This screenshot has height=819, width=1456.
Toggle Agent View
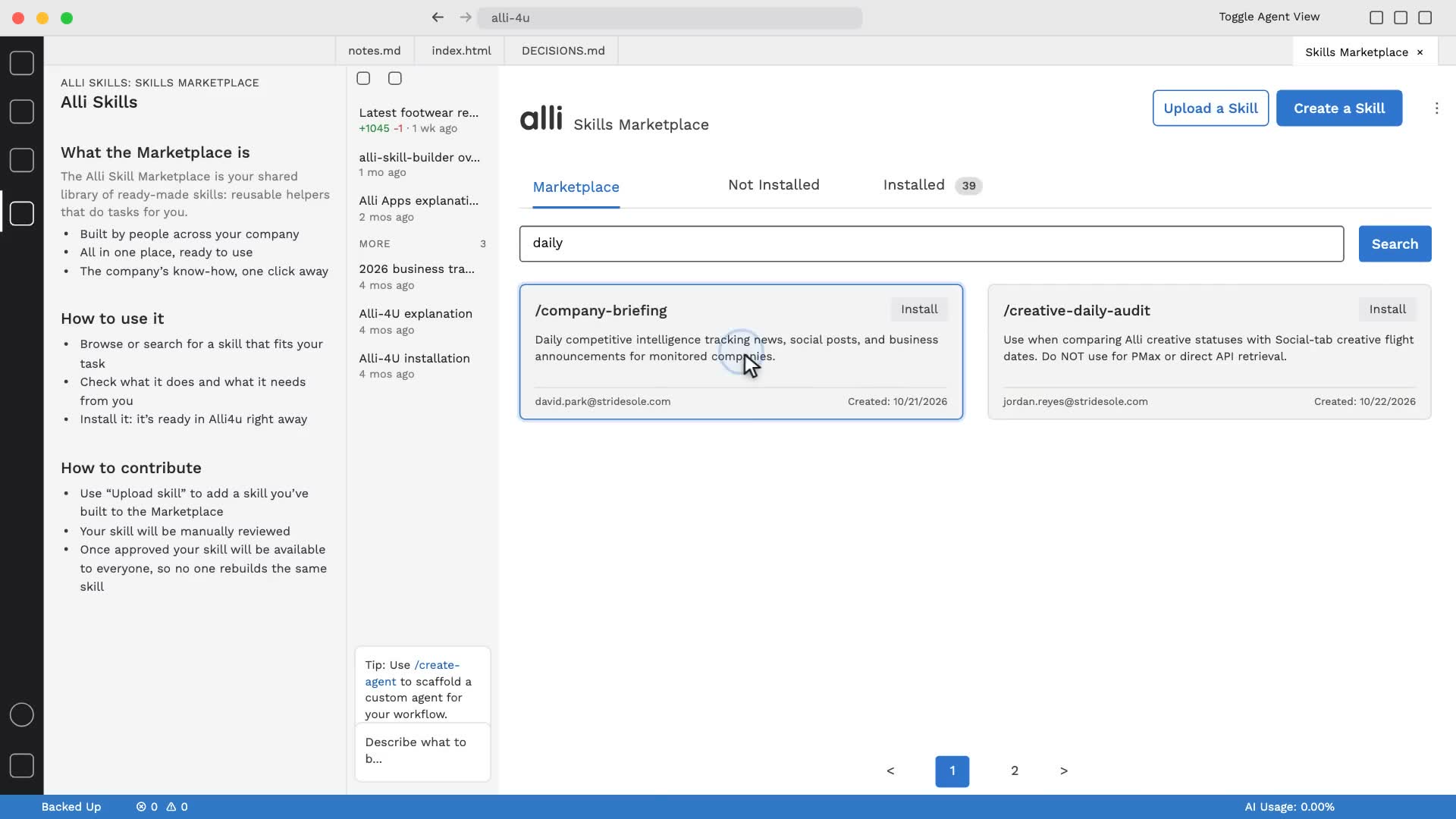pyautogui.click(x=1269, y=17)
